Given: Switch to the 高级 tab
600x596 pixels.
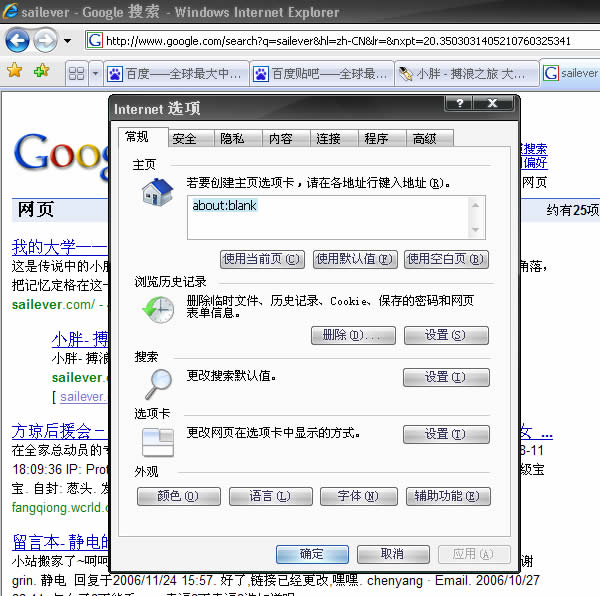Looking at the screenshot, I should [x=424, y=139].
